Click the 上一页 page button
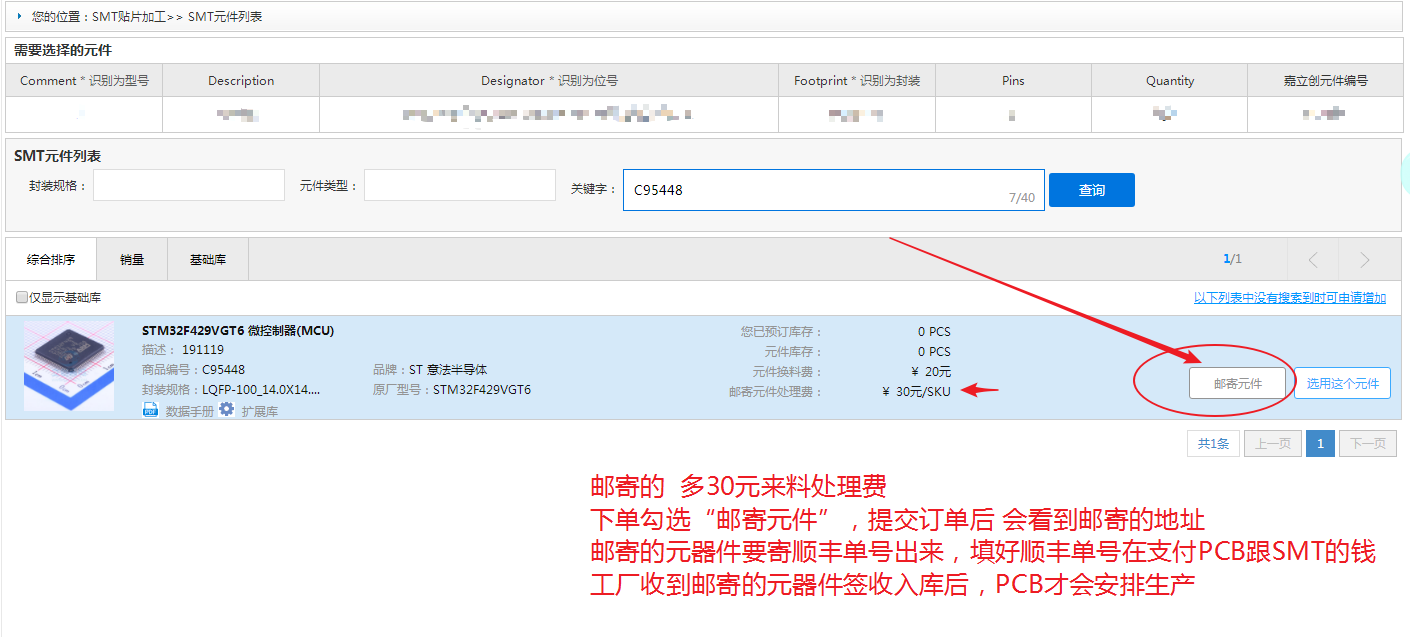Viewport: 1410px width, 637px height. tap(1272, 442)
